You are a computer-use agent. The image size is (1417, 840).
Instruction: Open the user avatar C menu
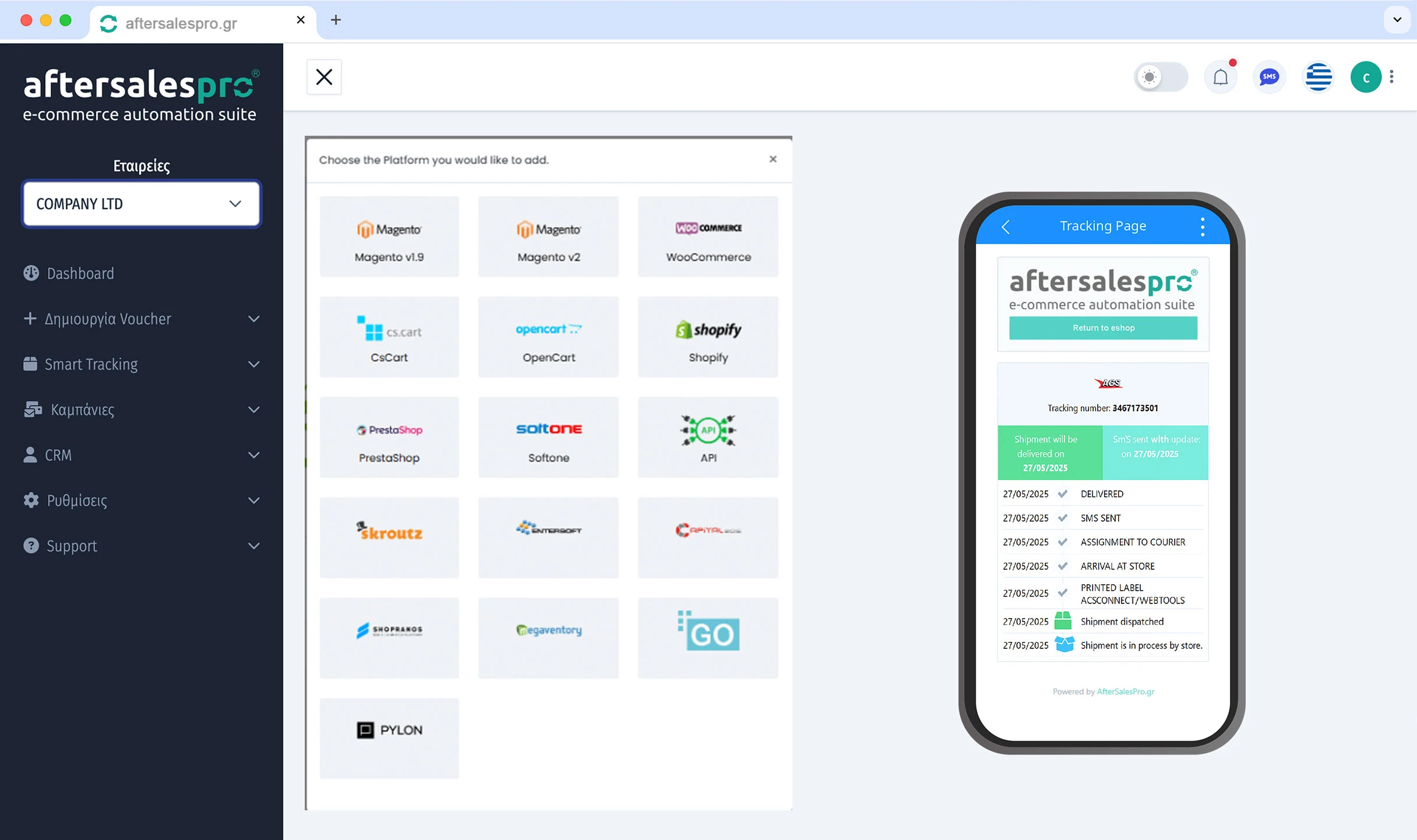point(1366,77)
